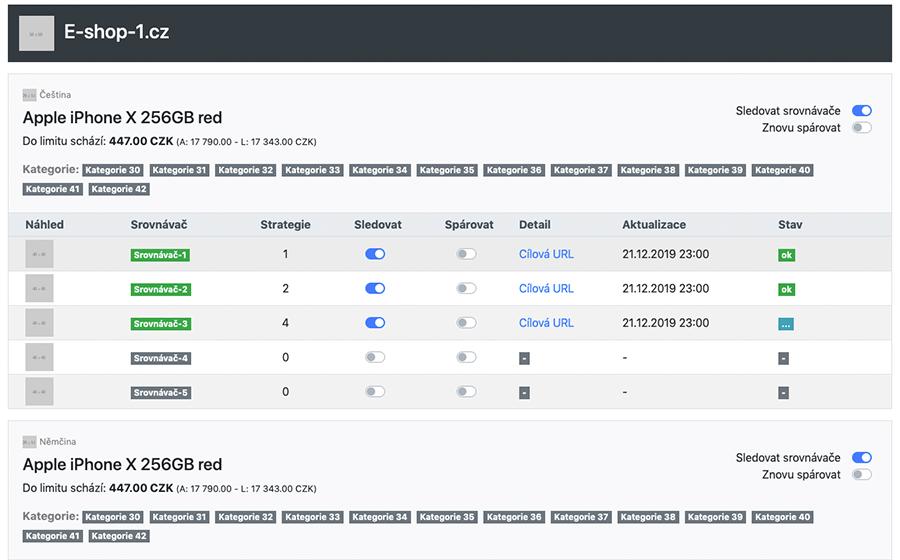Toggle Sledovat for Srovnávač-1
This screenshot has height=560, width=900.
pyautogui.click(x=375, y=254)
